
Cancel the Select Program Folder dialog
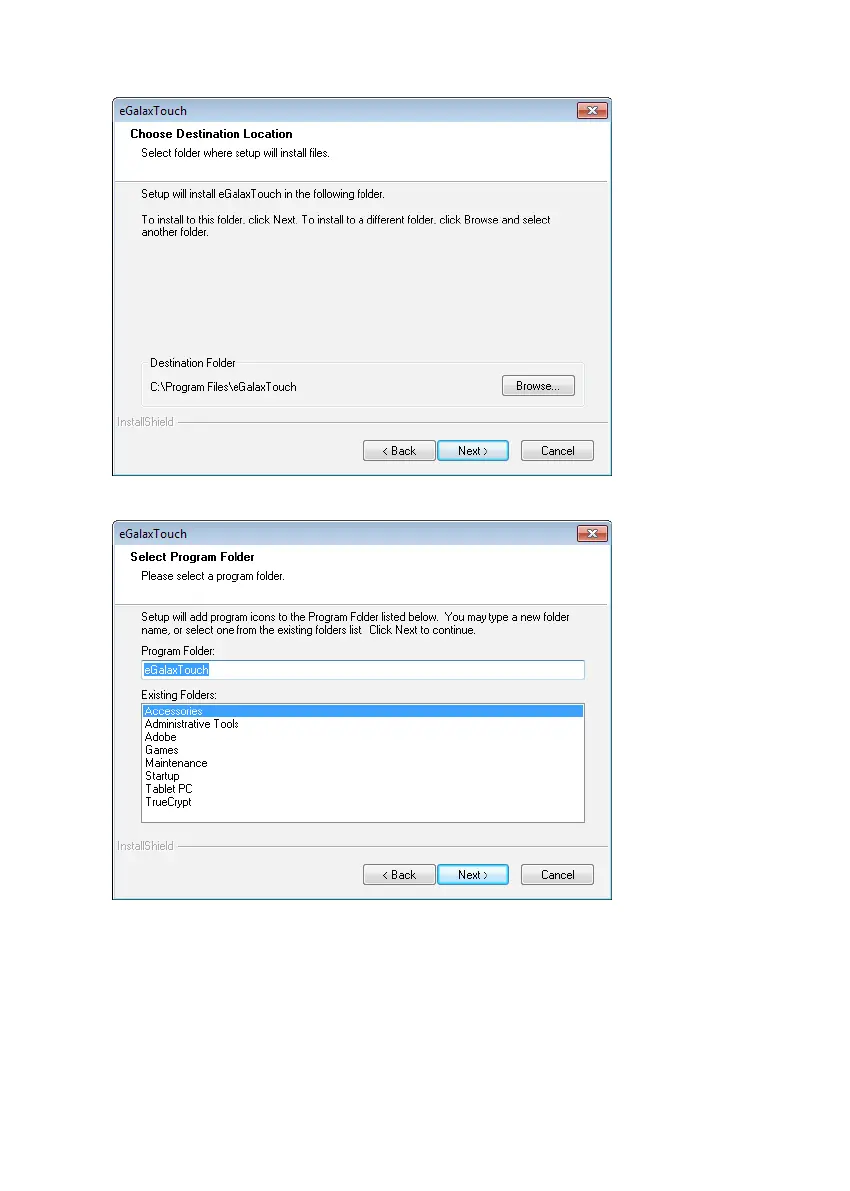tap(557, 875)
